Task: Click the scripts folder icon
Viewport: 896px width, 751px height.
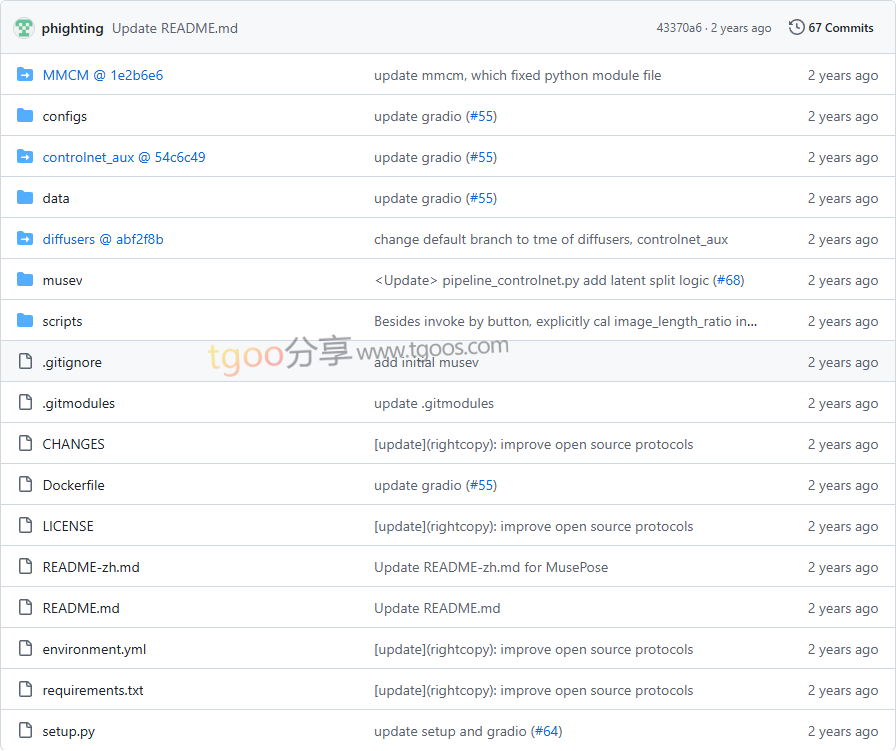Action: [25, 321]
